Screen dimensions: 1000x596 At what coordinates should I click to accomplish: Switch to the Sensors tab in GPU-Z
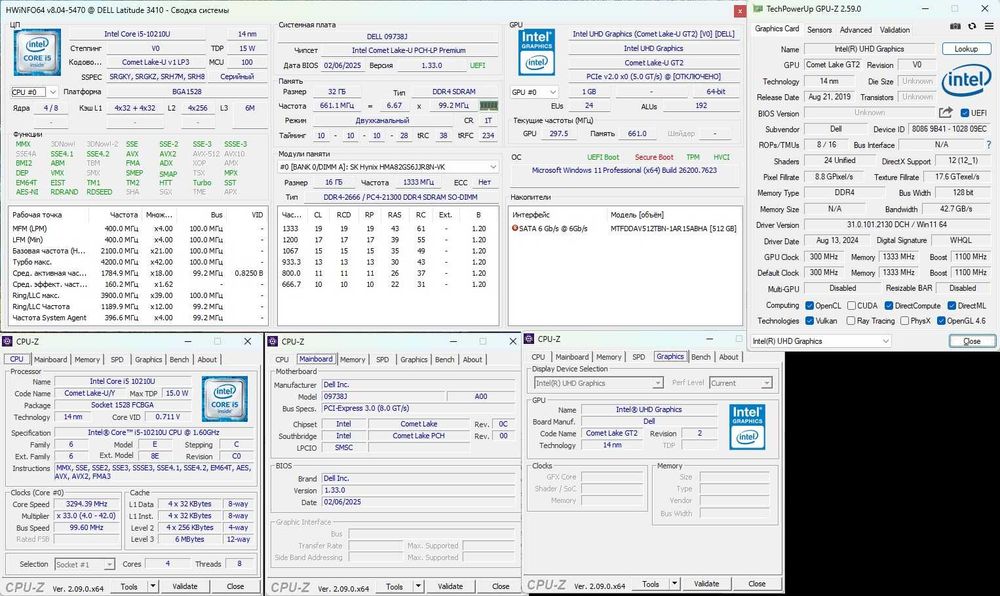click(819, 29)
